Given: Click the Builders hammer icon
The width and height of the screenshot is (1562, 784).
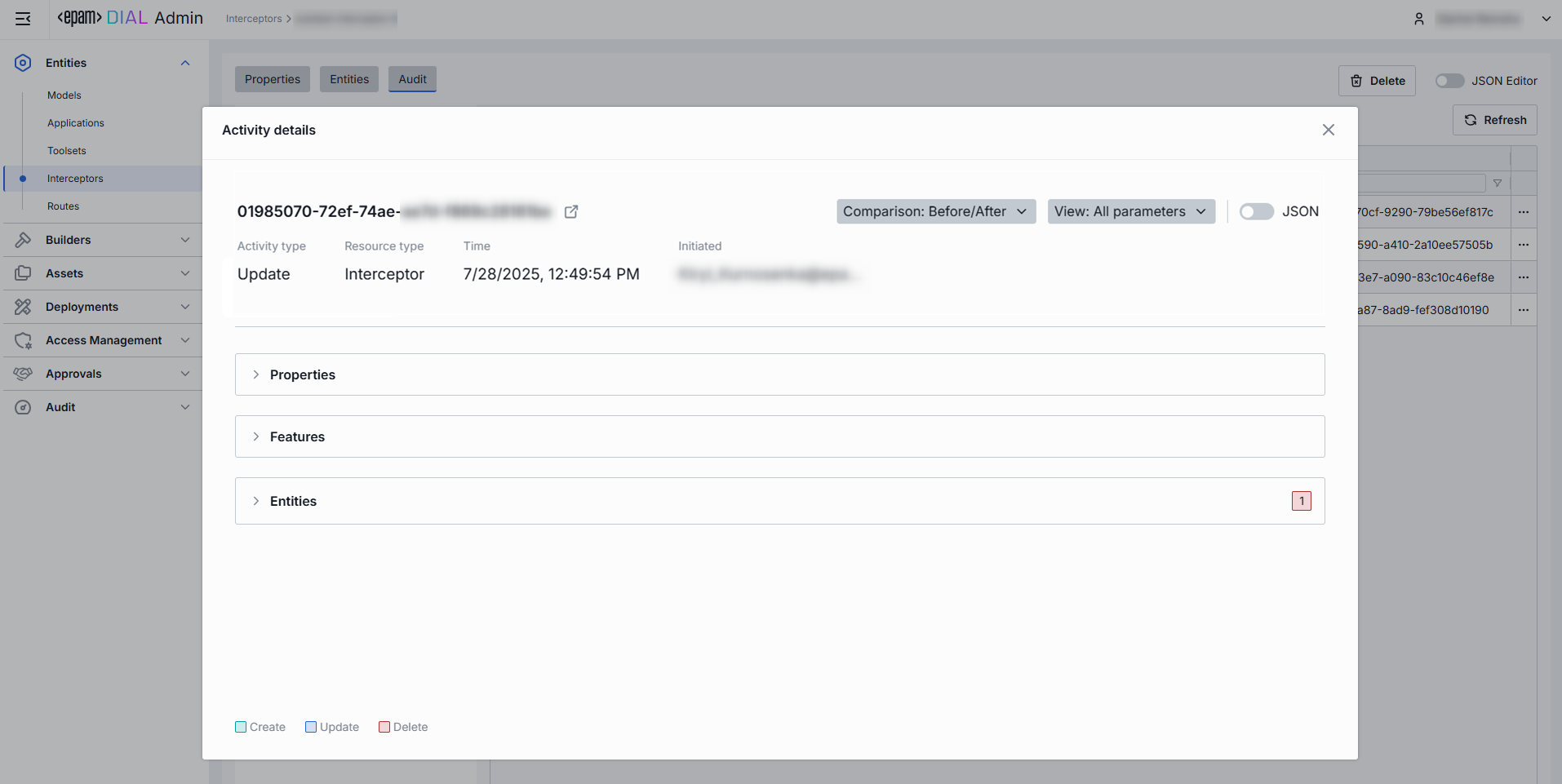Looking at the screenshot, I should coord(23,240).
